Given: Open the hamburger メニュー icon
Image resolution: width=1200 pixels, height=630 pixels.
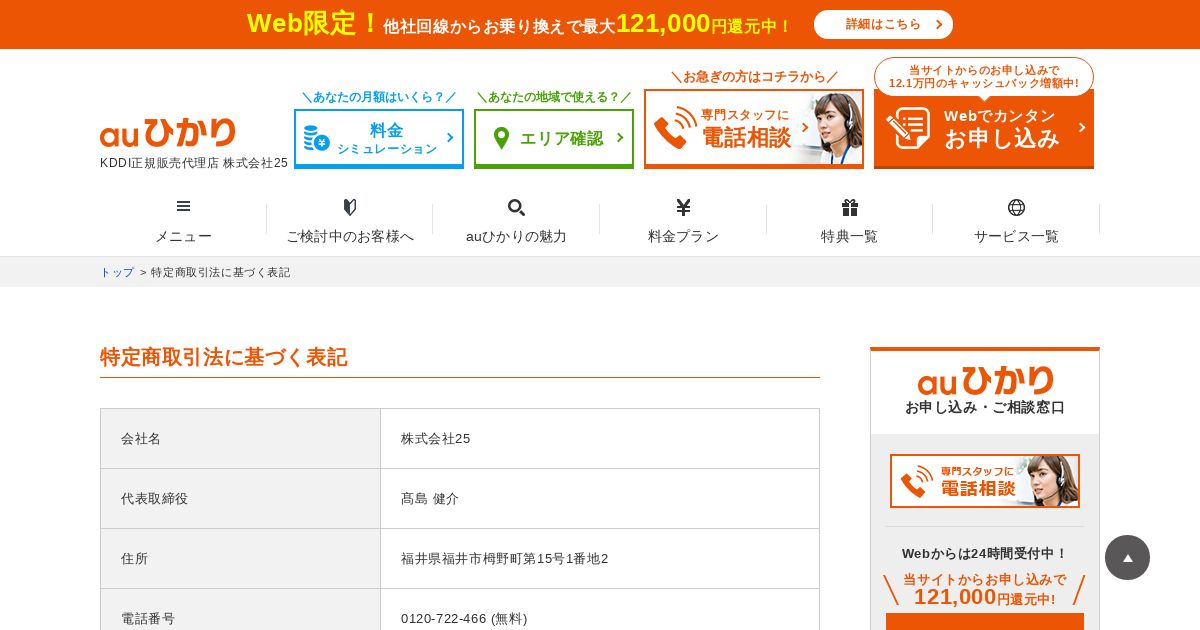Looking at the screenshot, I should coord(183,206).
